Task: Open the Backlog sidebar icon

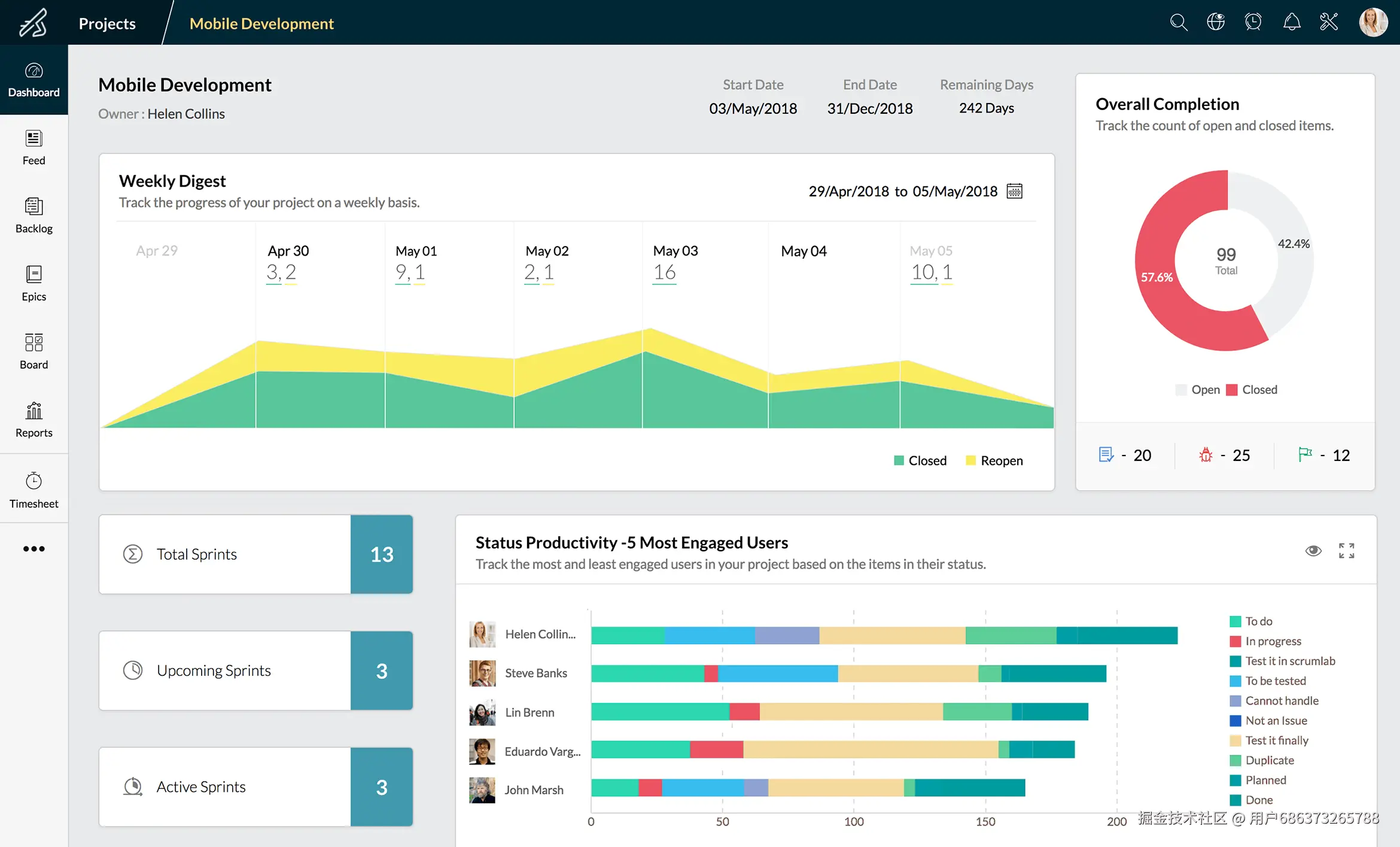Action: click(34, 215)
